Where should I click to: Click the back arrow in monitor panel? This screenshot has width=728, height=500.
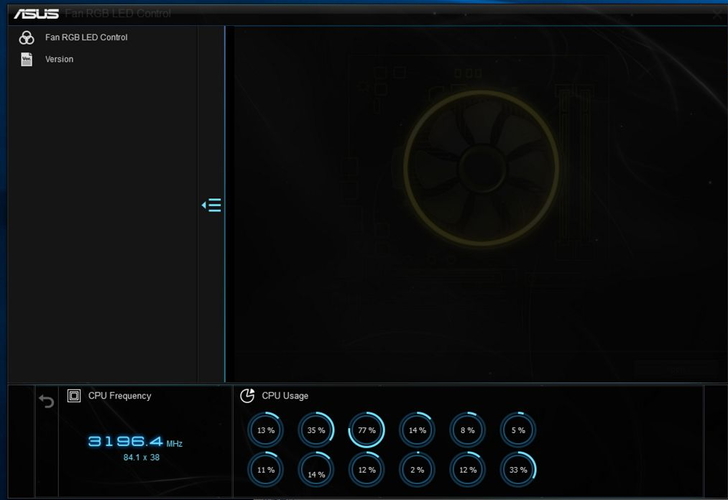(46, 401)
